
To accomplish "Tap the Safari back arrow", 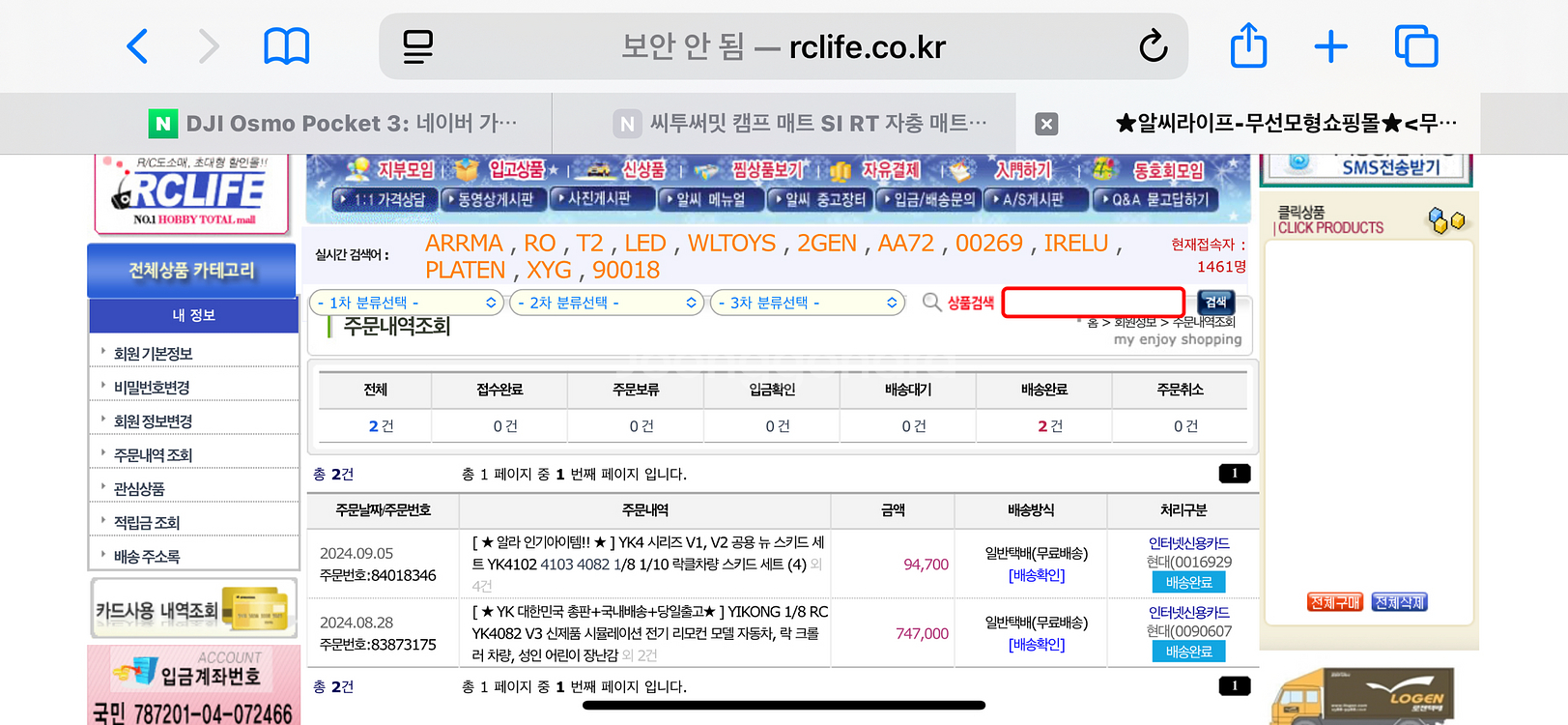I will 138,46.
